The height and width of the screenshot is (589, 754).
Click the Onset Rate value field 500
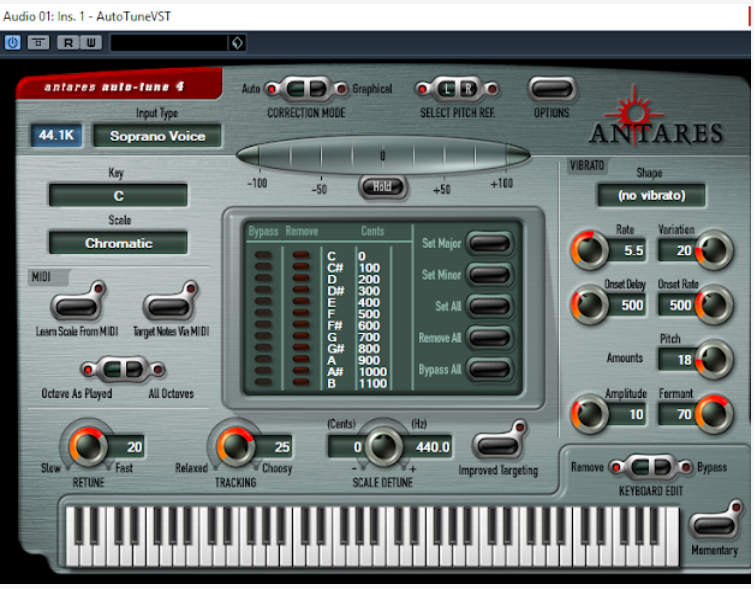pyautogui.click(x=677, y=305)
